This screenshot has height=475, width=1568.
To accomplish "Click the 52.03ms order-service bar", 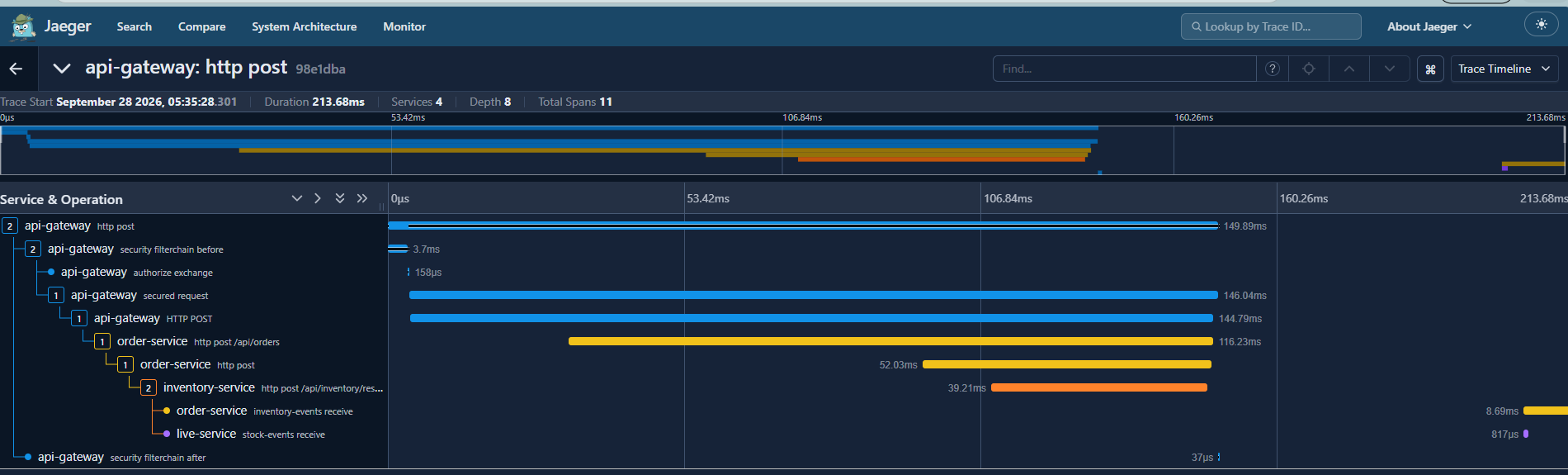I will tap(1067, 364).
